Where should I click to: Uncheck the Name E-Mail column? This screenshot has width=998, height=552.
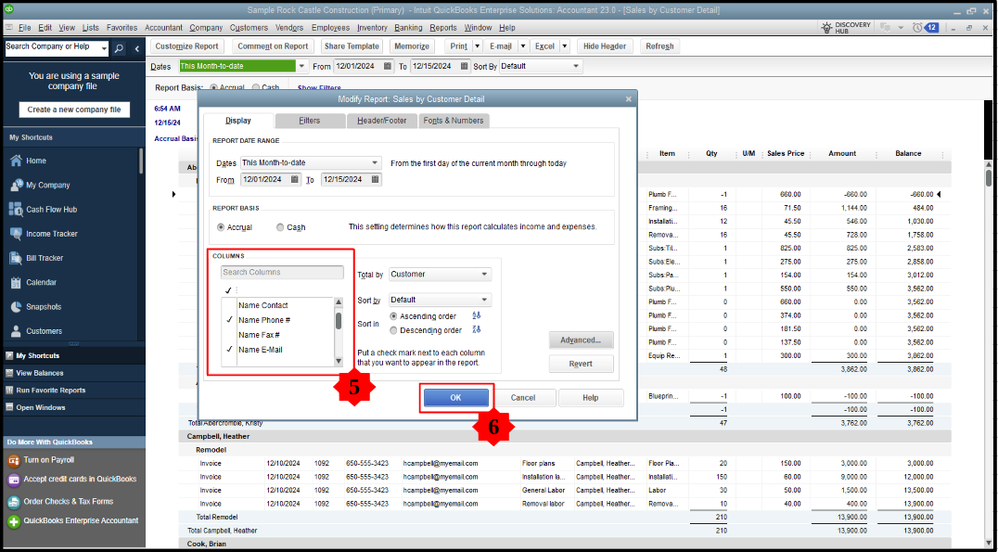point(229,350)
